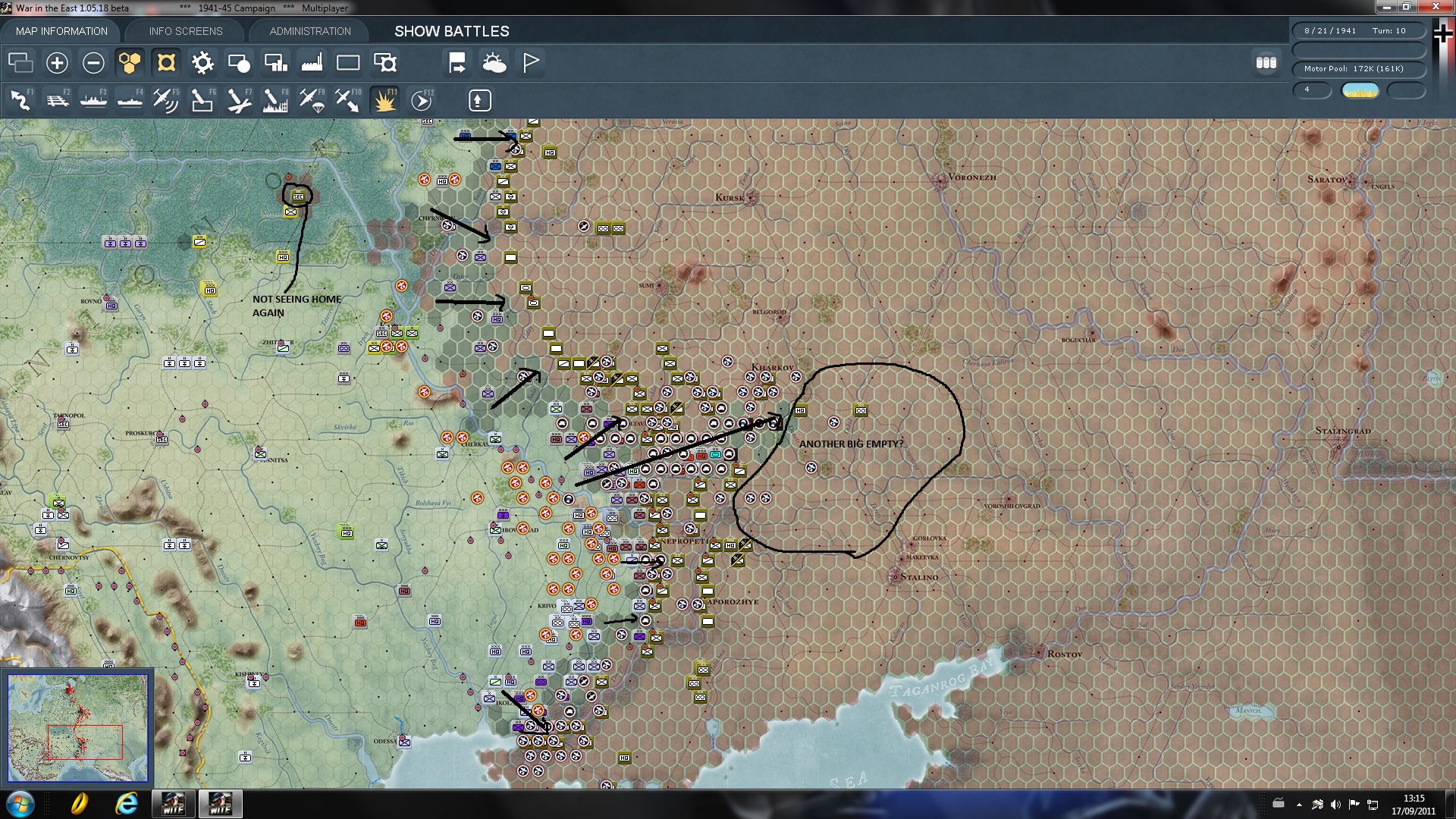Toggle the Show Battles (F11) explosion icon

pyautogui.click(x=384, y=100)
